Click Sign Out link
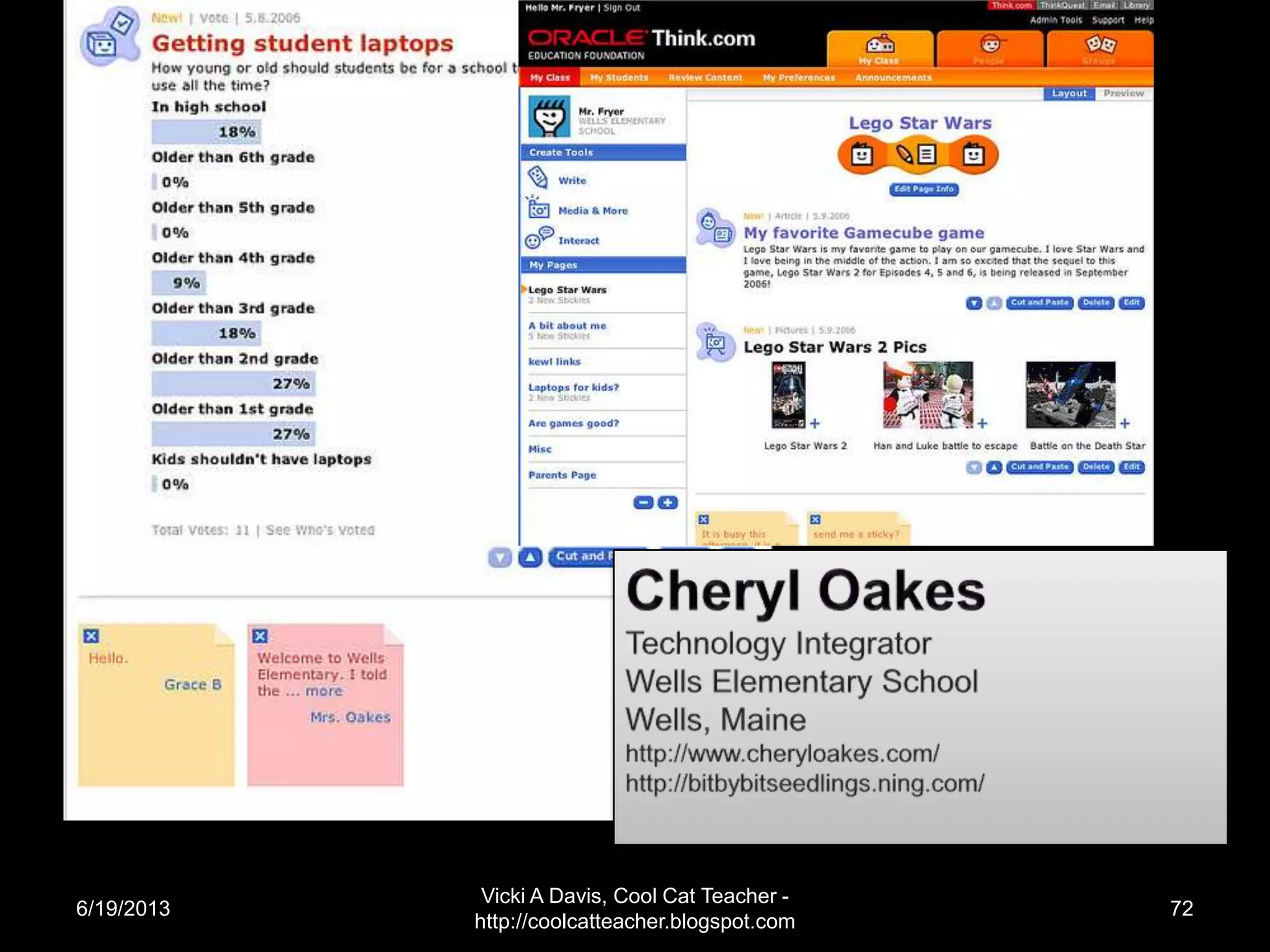 coord(621,8)
